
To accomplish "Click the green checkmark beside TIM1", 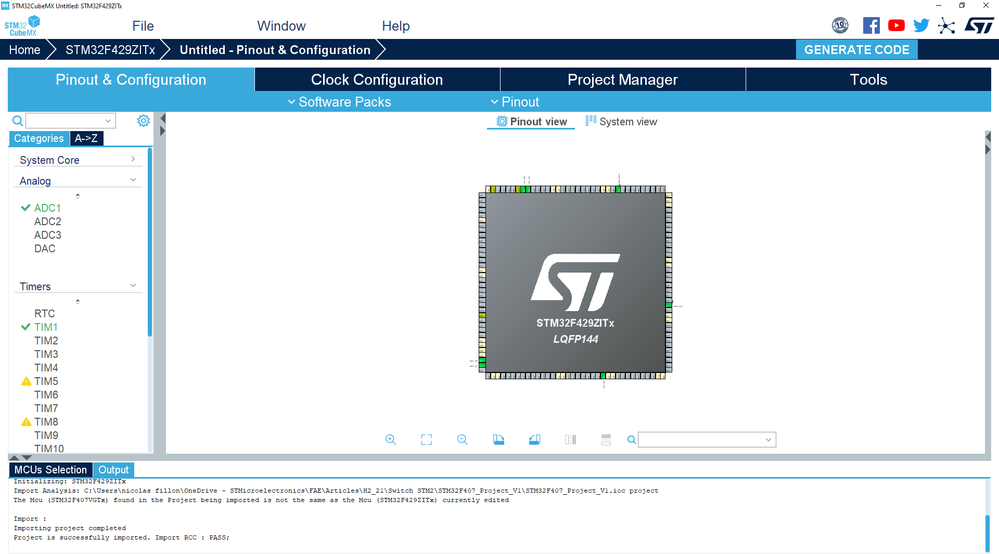I will pos(25,327).
